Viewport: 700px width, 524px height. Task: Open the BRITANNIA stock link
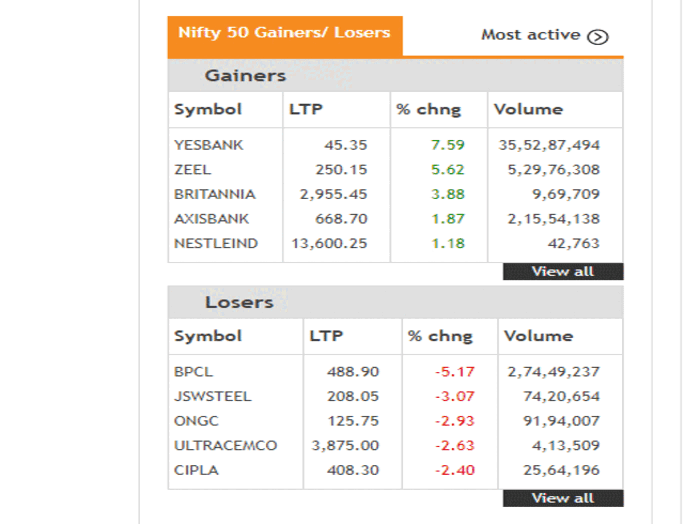[214, 194]
